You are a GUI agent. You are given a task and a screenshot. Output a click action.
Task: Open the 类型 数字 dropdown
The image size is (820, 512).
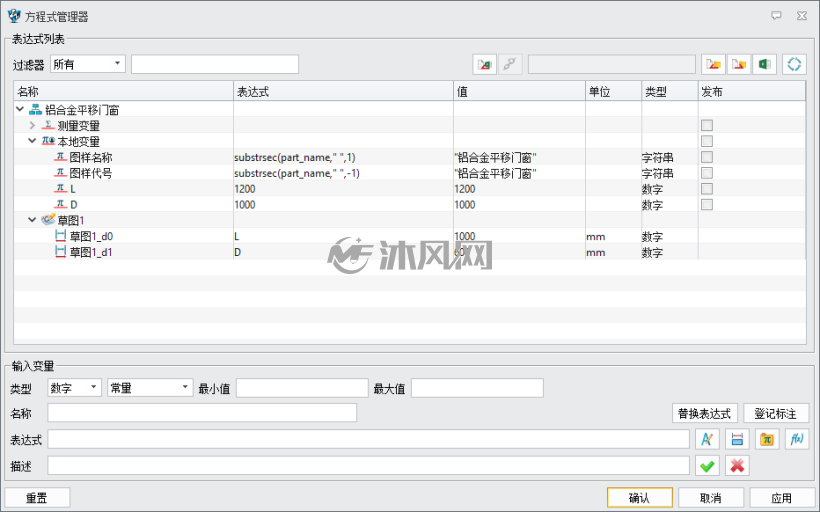point(74,388)
